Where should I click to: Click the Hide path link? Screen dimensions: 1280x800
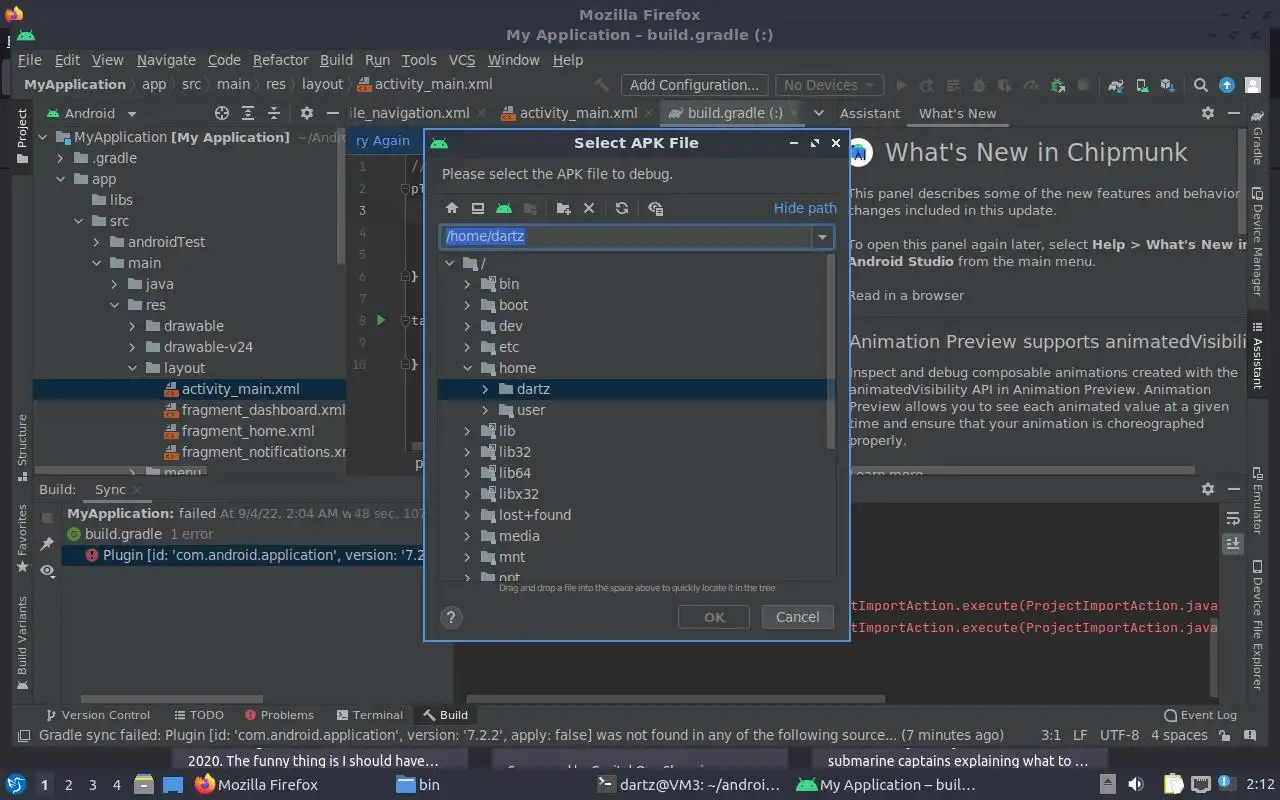point(805,208)
